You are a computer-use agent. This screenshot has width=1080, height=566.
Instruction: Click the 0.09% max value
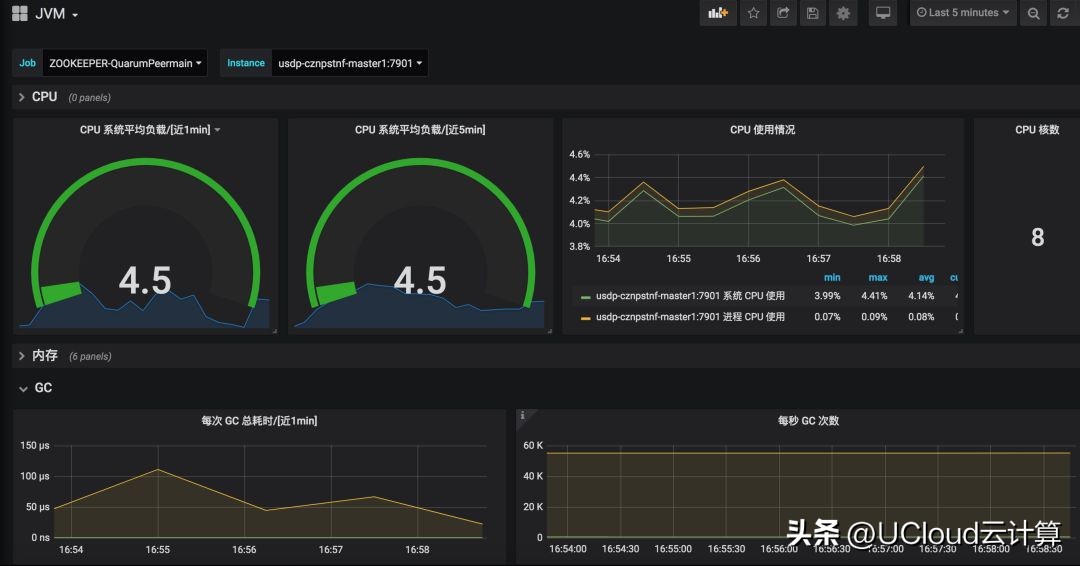tap(874, 317)
